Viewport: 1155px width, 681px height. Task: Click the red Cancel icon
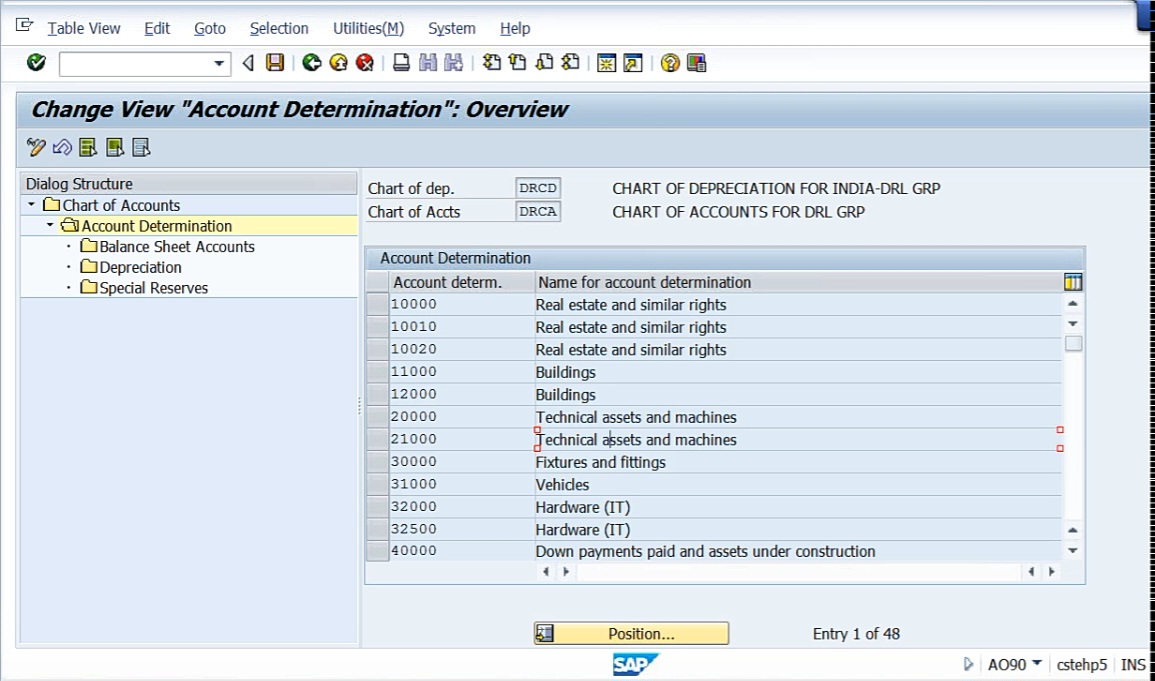point(365,63)
